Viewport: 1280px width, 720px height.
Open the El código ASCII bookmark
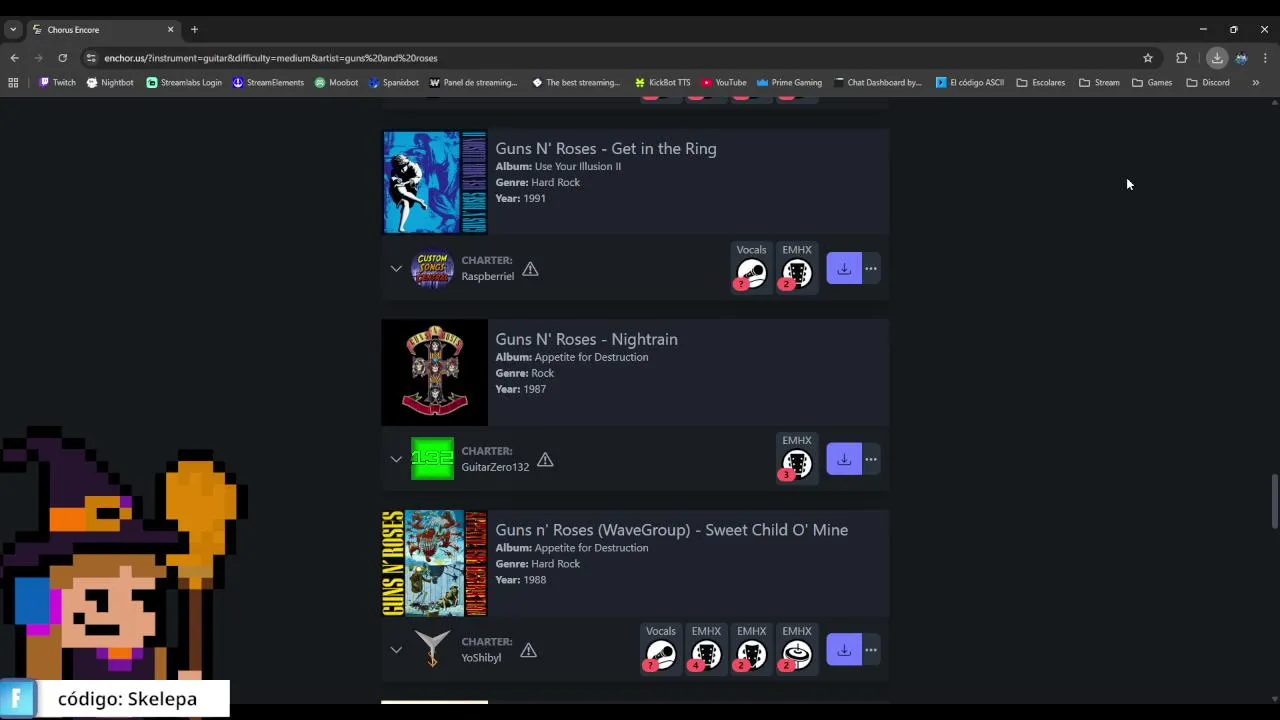pyautogui.click(x=970, y=82)
